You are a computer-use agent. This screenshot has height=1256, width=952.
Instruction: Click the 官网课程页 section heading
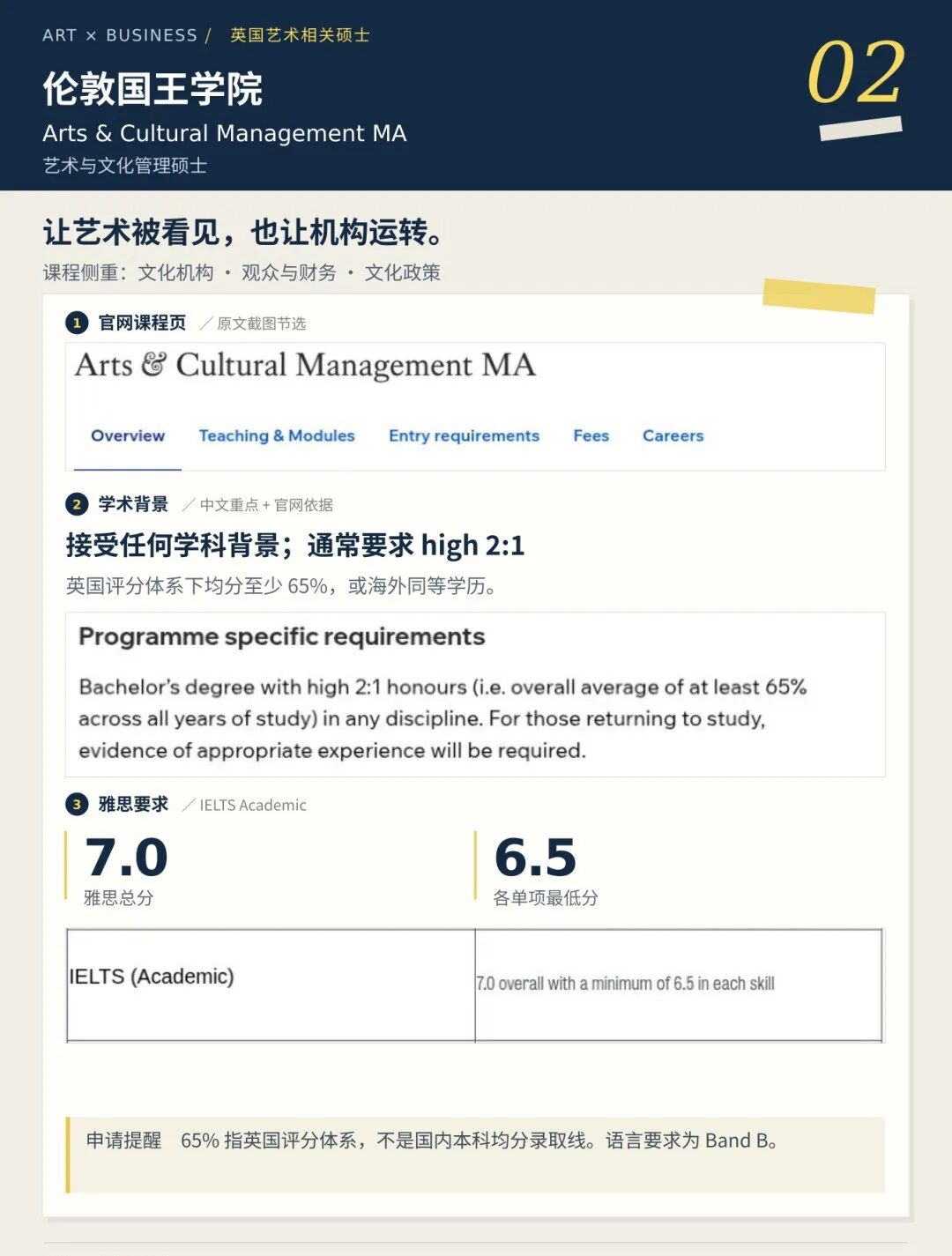(142, 323)
